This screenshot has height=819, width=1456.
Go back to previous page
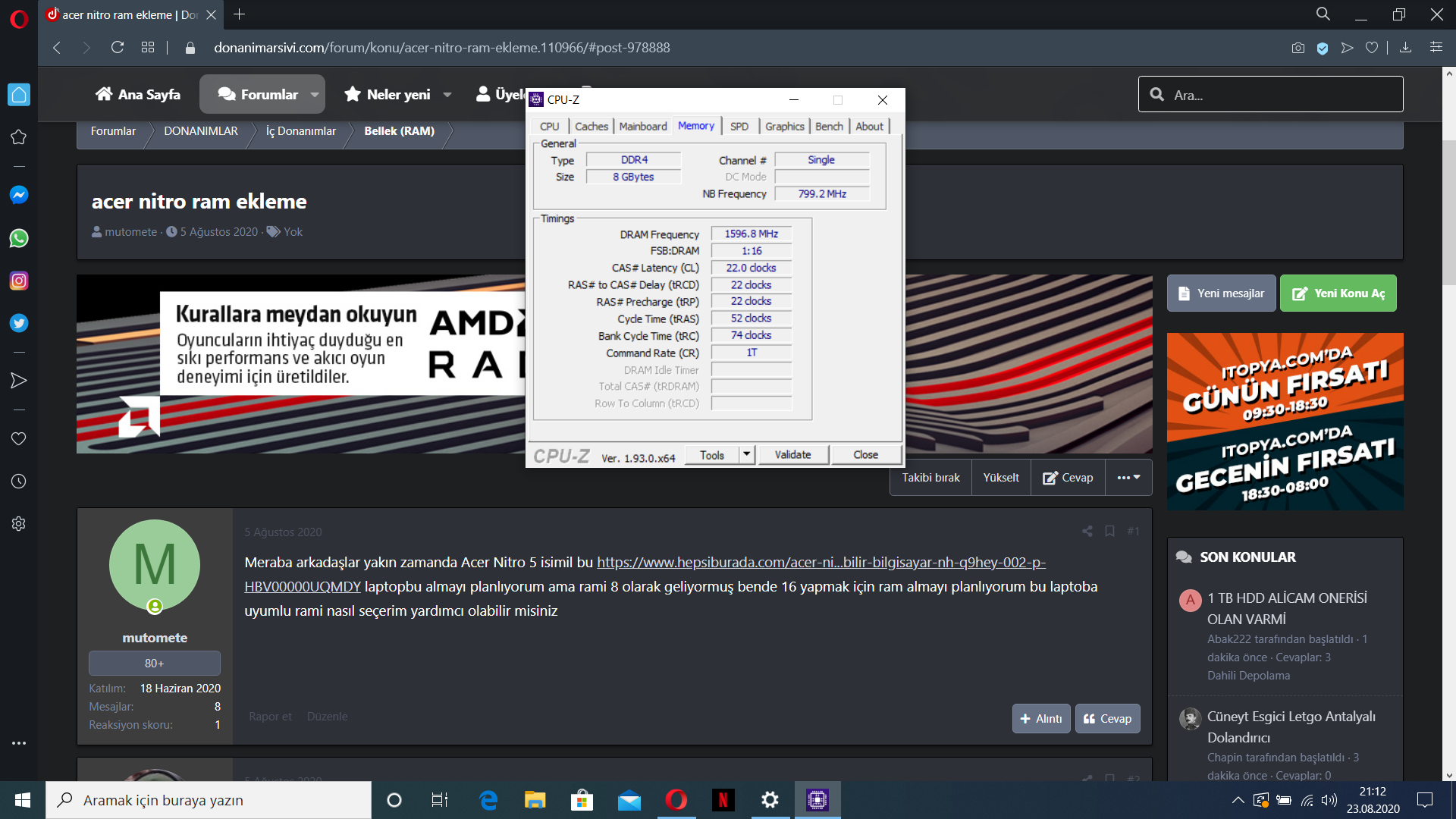point(57,47)
